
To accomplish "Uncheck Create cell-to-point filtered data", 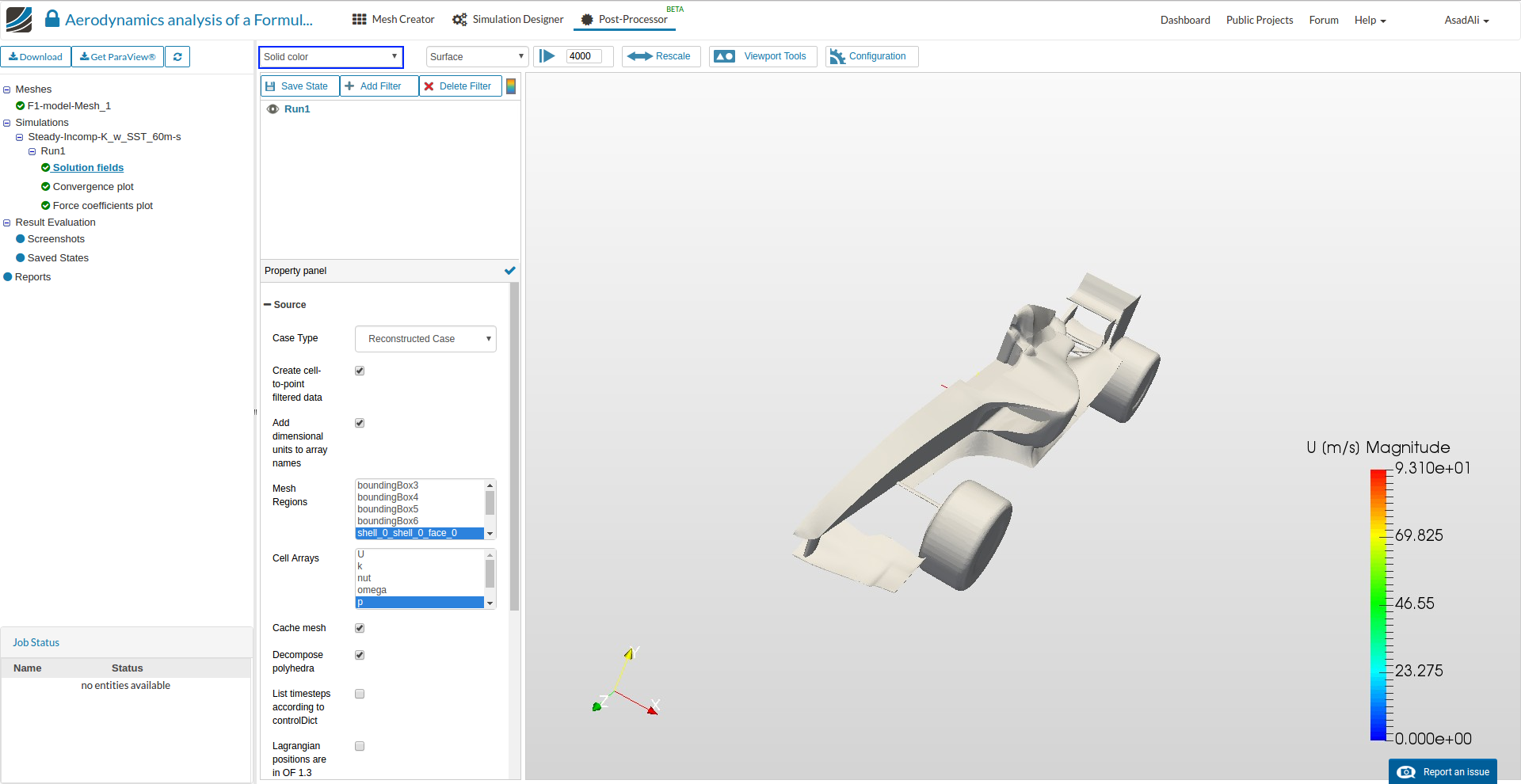I will click(360, 371).
